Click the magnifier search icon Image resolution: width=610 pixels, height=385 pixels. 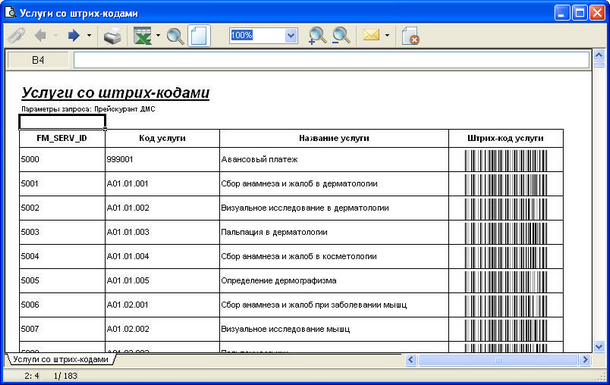[x=175, y=36]
